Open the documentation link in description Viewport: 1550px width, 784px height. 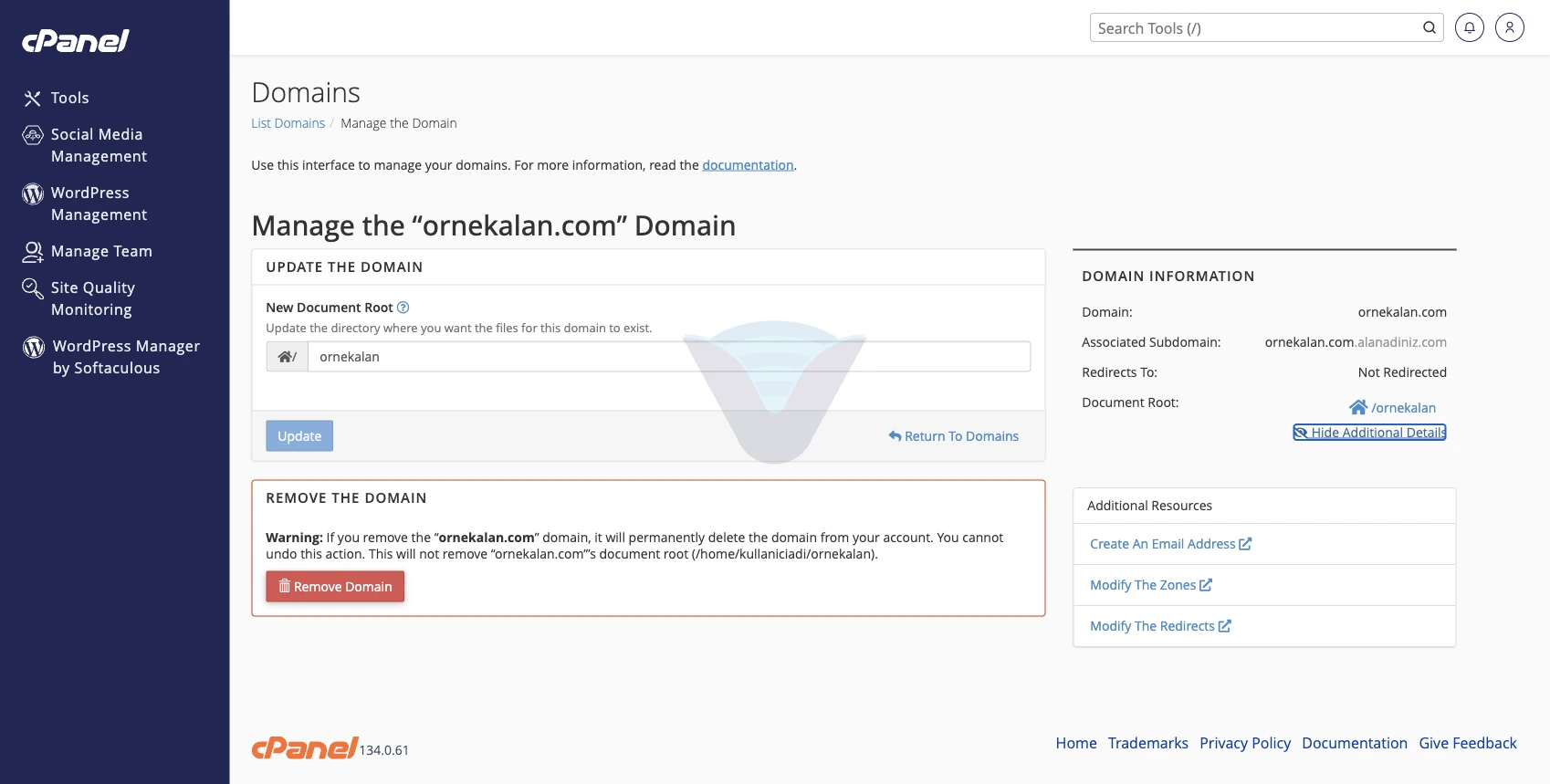(748, 165)
